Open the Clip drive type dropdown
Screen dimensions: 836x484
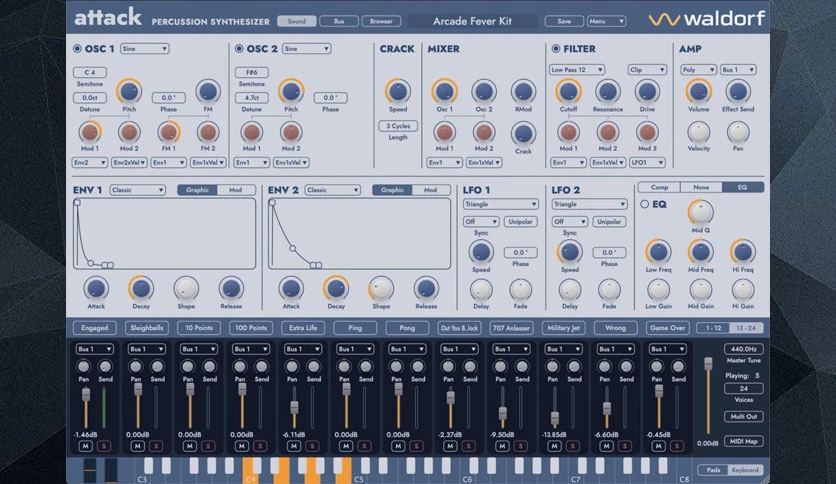pos(647,70)
